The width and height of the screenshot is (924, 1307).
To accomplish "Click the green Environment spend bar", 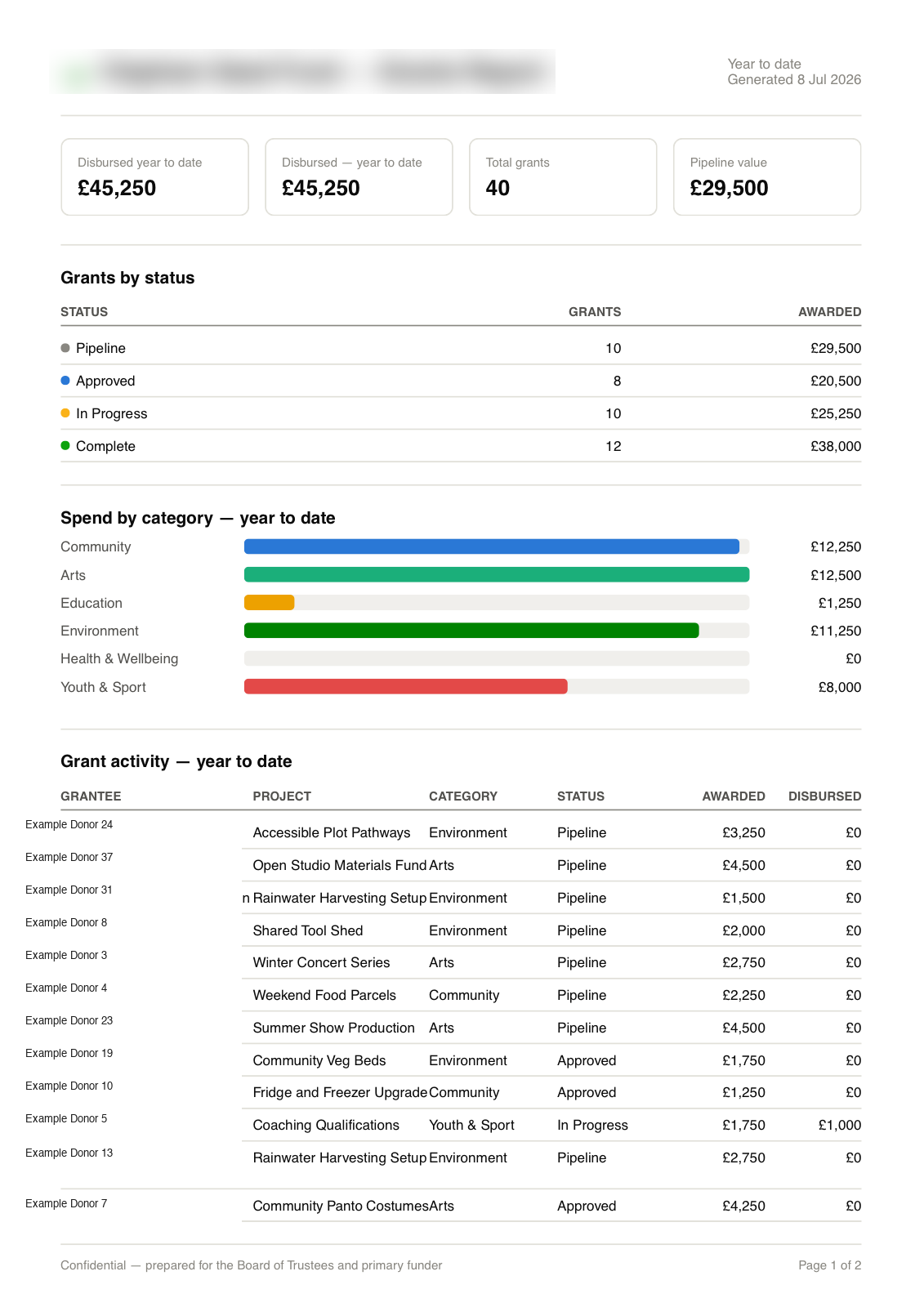I will pos(471,631).
